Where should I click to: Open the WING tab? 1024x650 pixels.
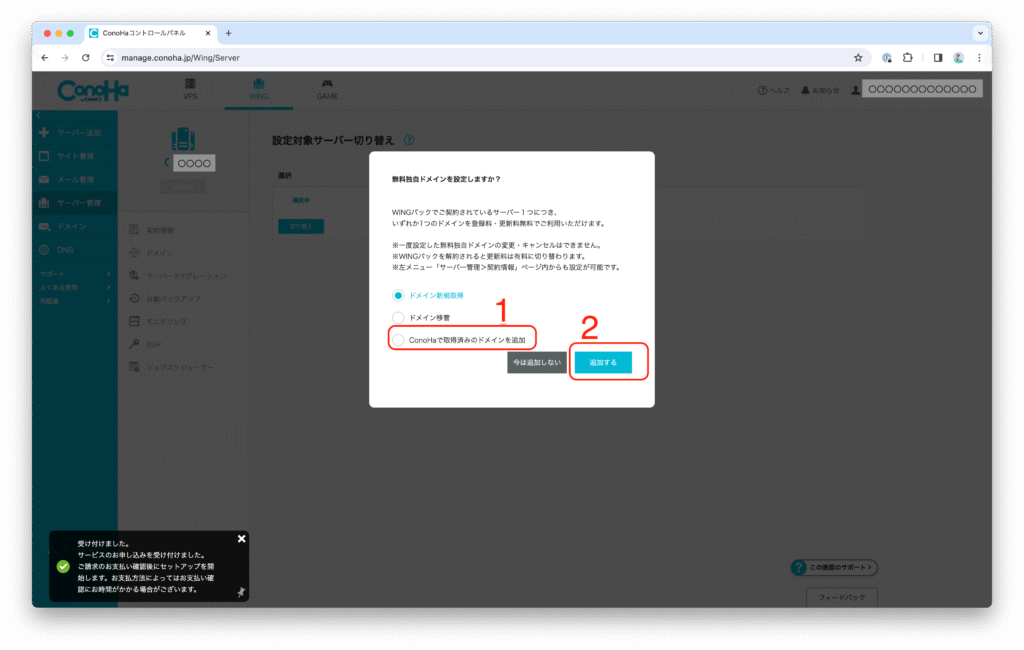[x=259, y=89]
